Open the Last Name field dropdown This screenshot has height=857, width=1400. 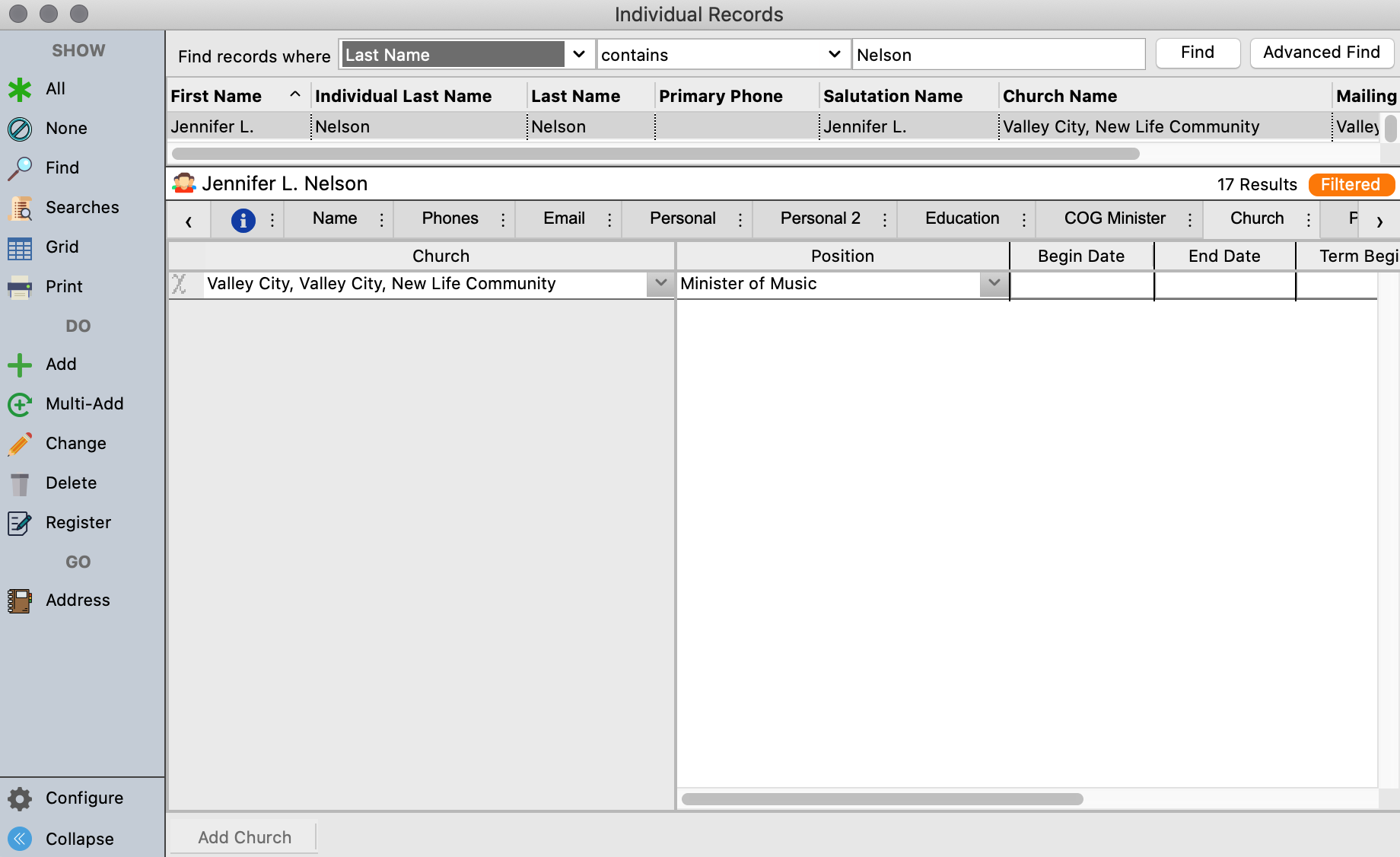pyautogui.click(x=578, y=55)
